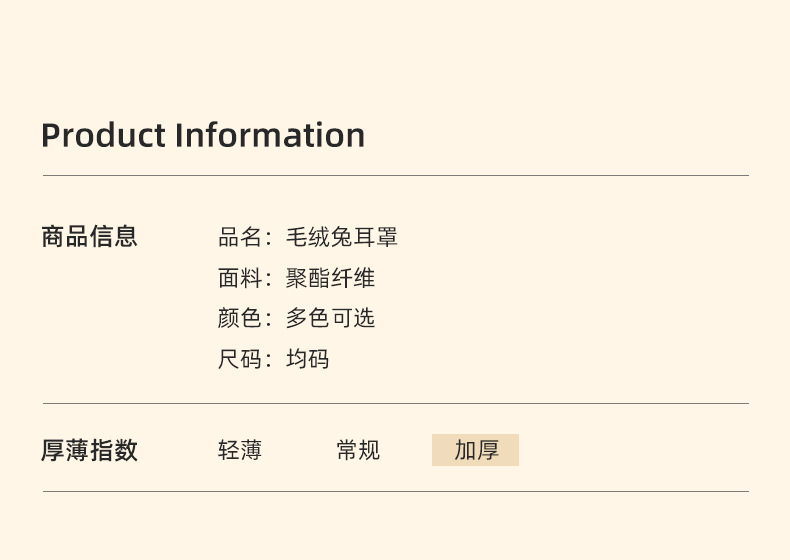Image resolution: width=790 pixels, height=560 pixels.
Task: Choose the 常规 thickness option
Action: tap(358, 450)
